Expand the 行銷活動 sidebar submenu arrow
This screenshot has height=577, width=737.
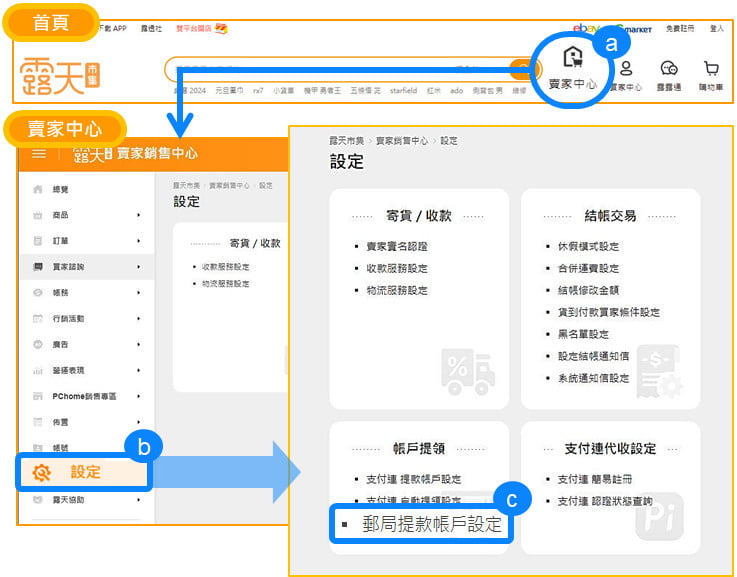tap(139, 318)
